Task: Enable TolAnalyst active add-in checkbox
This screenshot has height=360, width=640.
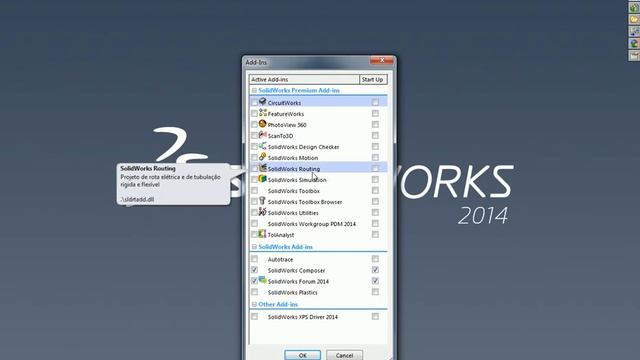Action: click(254, 235)
